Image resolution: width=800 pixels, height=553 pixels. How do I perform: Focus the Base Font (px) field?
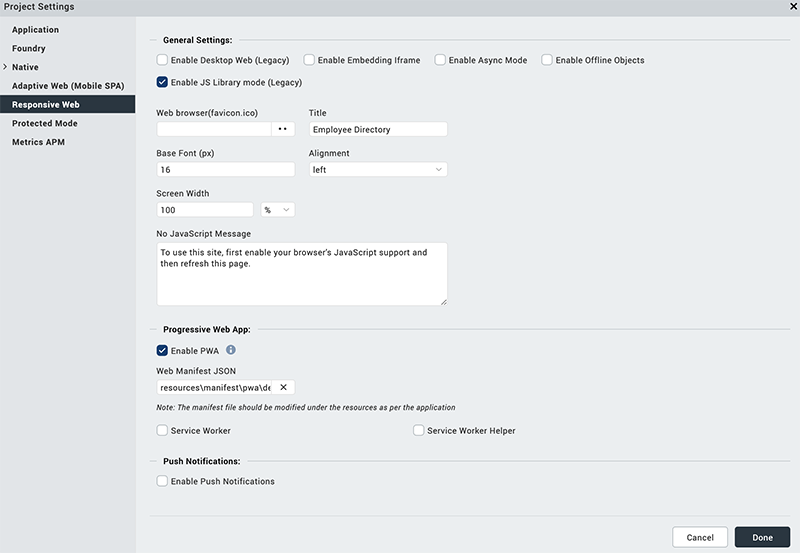pyautogui.click(x=225, y=170)
